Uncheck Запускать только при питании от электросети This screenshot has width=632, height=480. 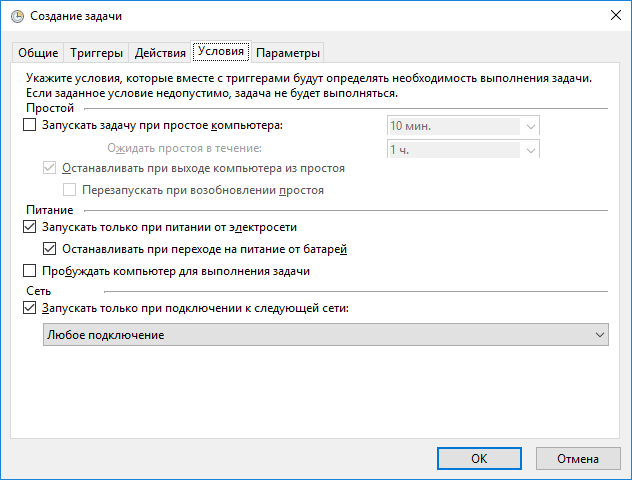coord(29,227)
